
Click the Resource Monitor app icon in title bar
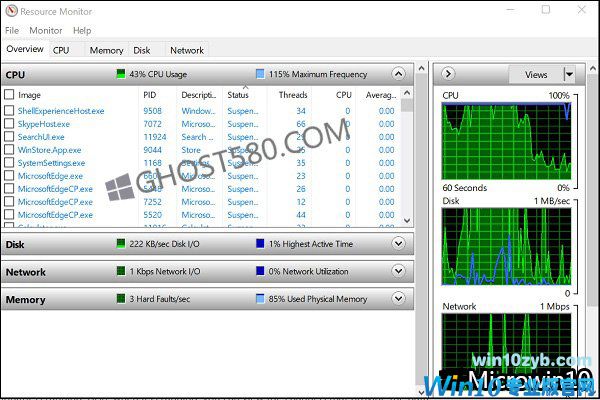pos(11,11)
